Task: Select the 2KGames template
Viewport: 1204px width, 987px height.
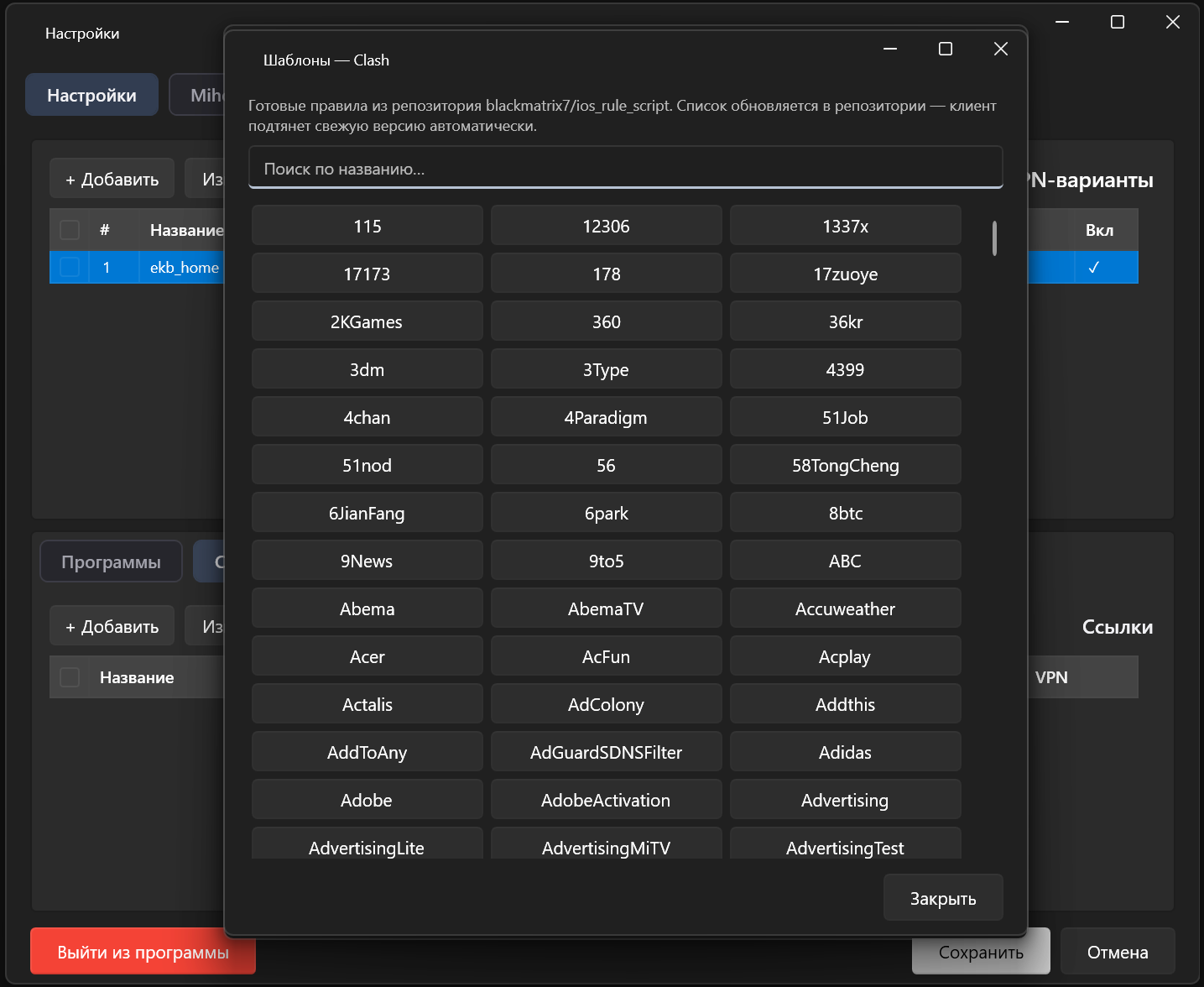Action: point(367,321)
